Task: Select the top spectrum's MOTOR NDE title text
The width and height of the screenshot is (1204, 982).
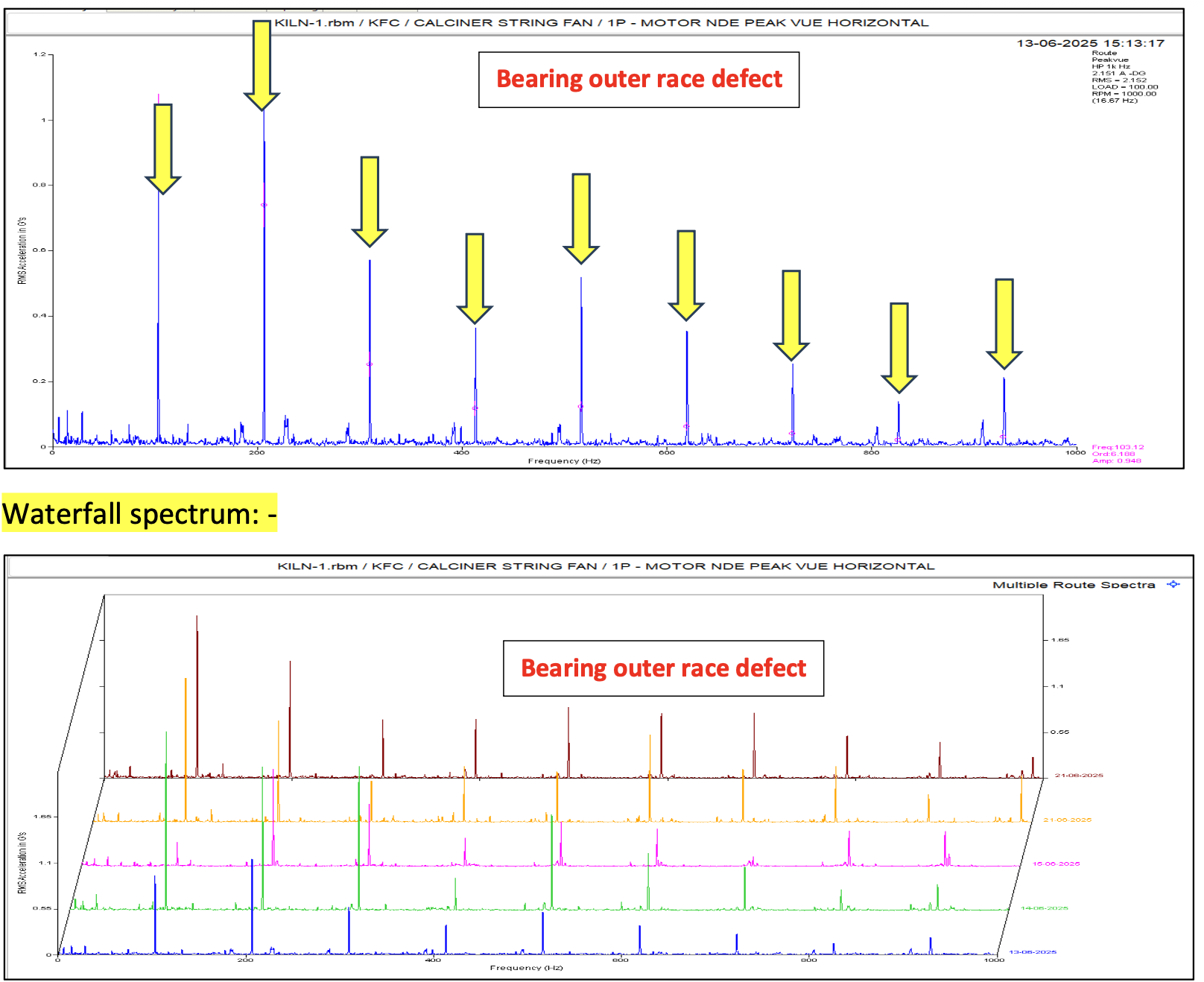Action: point(601,22)
